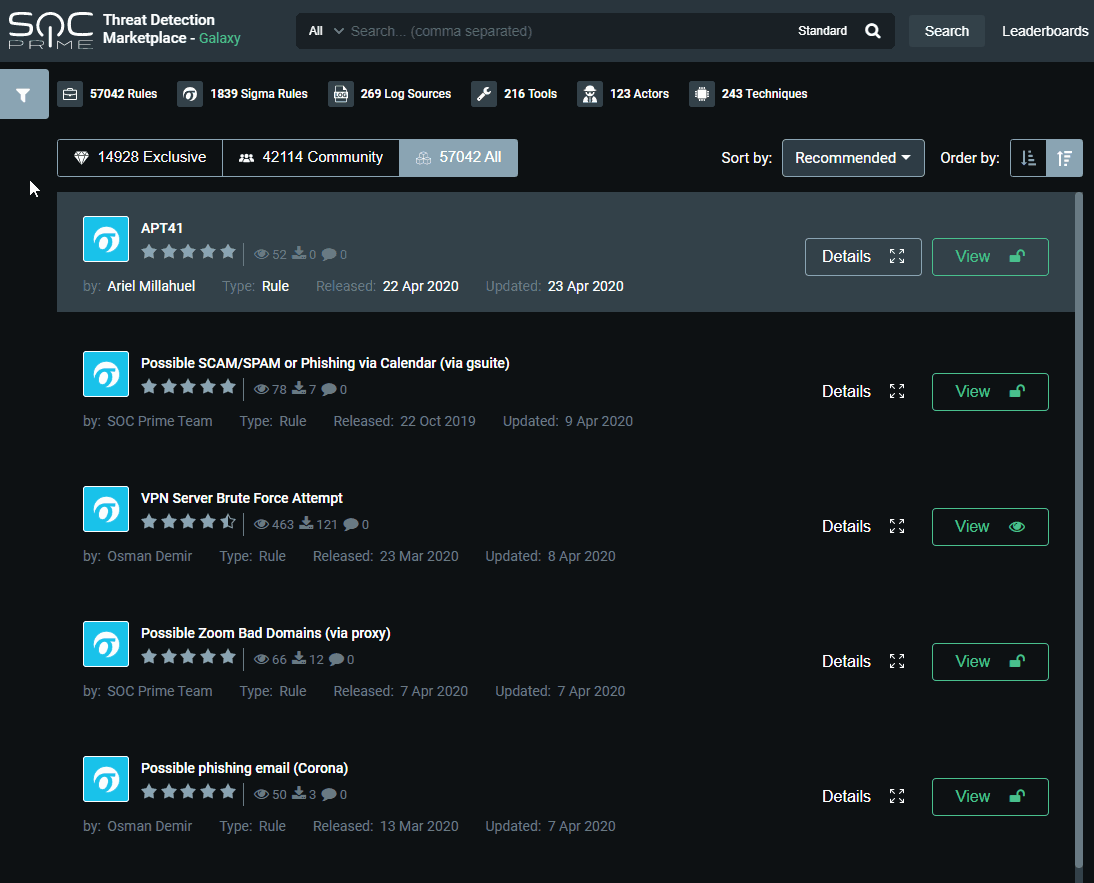
Task: Click the 216 Tools label
Action: 530,94
